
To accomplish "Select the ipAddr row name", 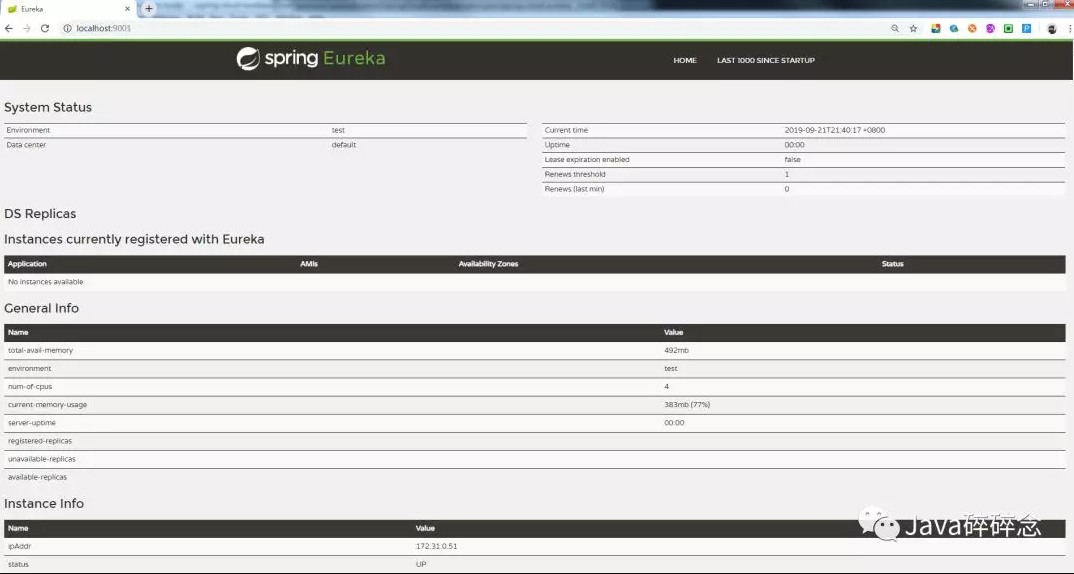I will coord(19,547).
